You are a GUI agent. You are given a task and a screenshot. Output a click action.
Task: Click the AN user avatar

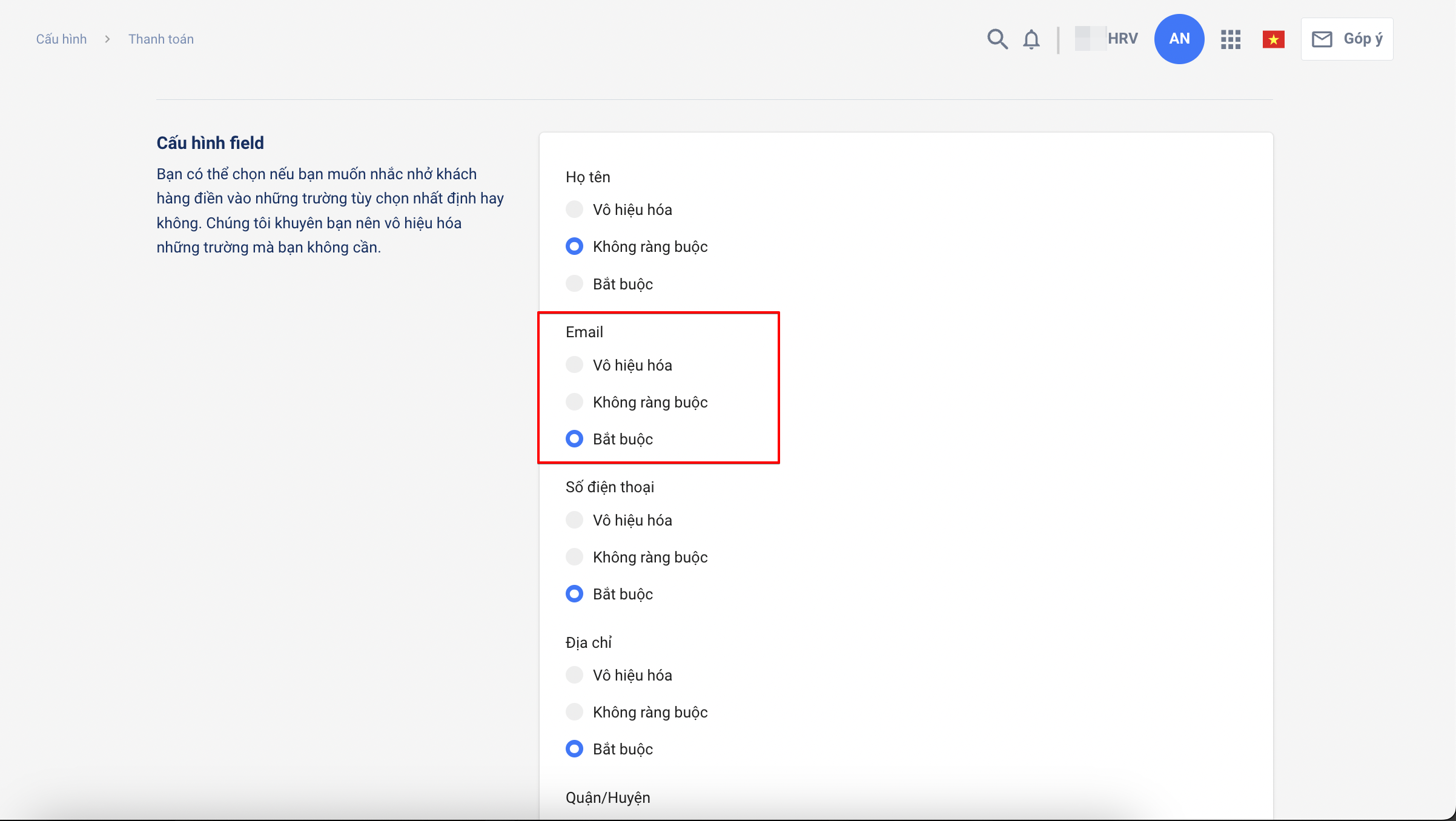1179,39
